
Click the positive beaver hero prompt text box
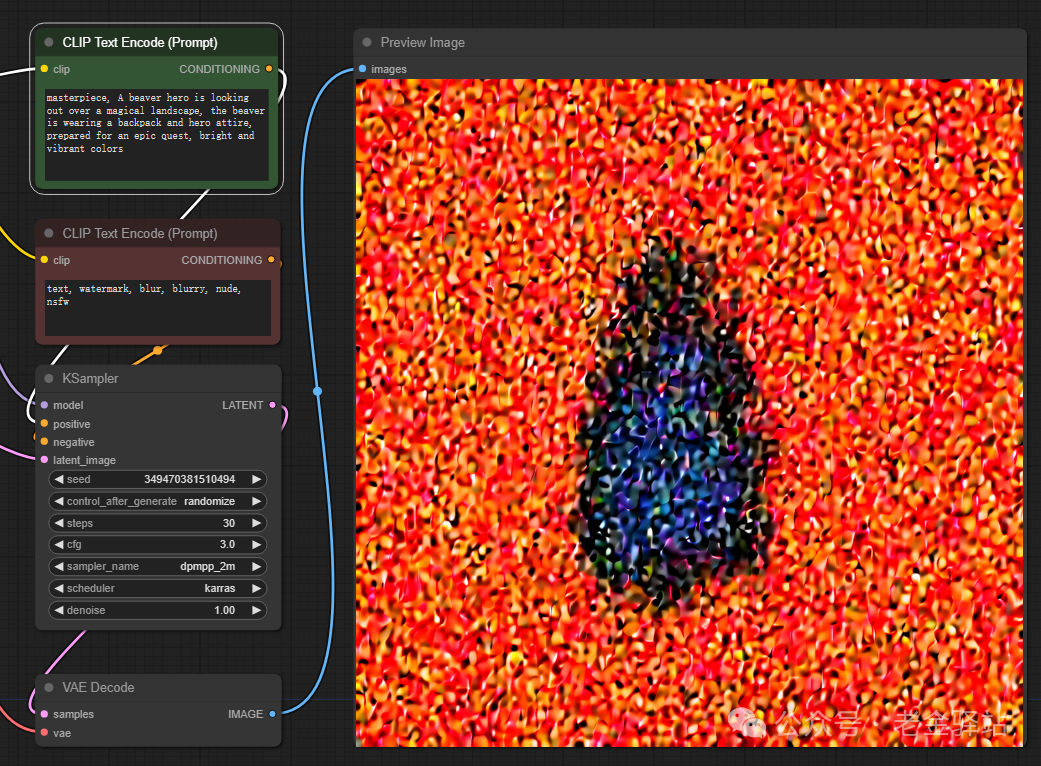[156, 135]
